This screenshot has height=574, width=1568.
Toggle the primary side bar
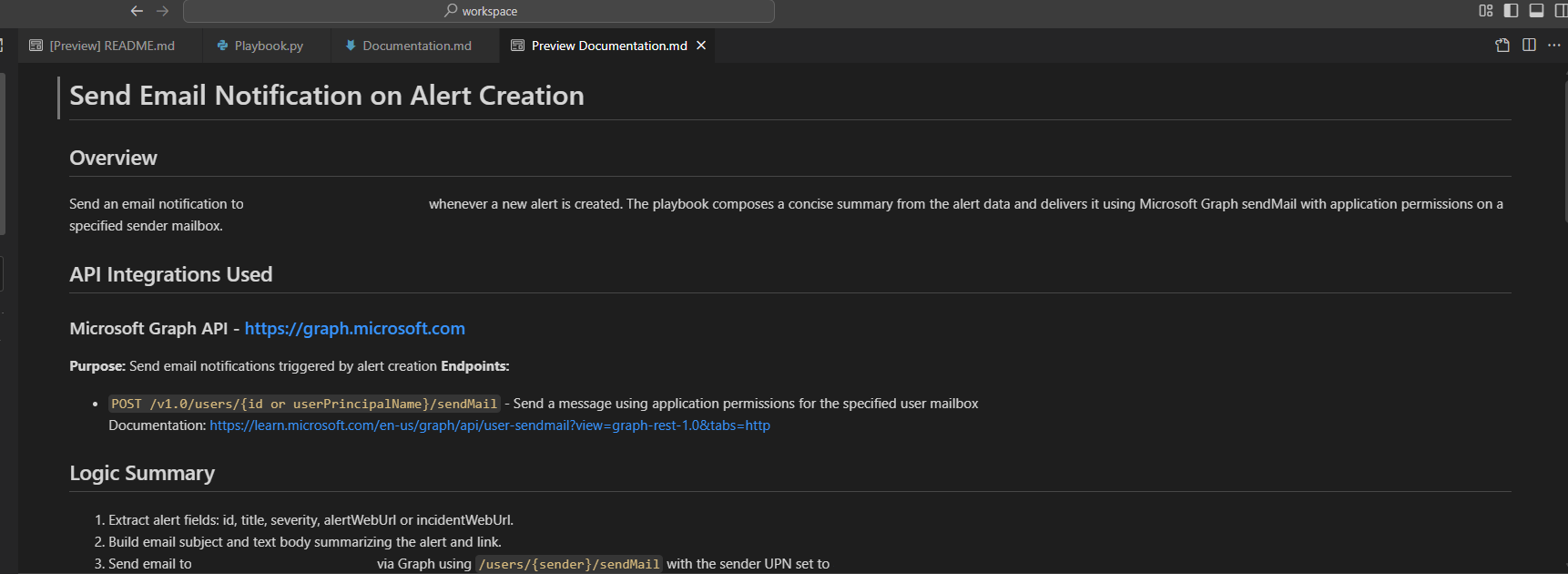point(1512,11)
